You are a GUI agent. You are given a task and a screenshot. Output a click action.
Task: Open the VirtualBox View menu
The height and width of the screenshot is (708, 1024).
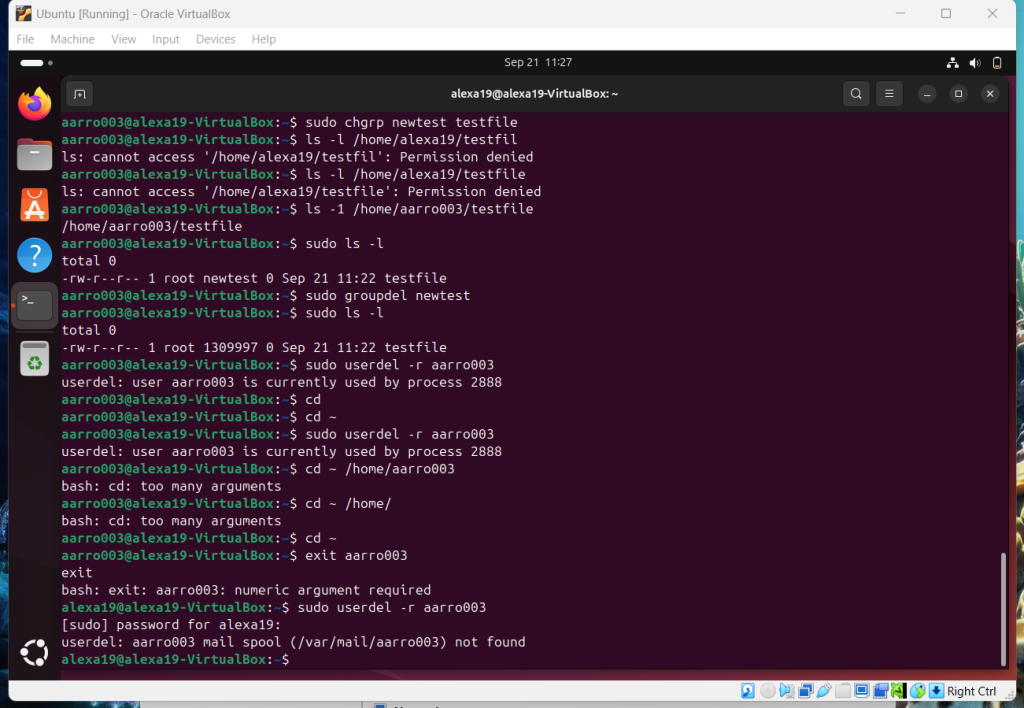click(124, 39)
